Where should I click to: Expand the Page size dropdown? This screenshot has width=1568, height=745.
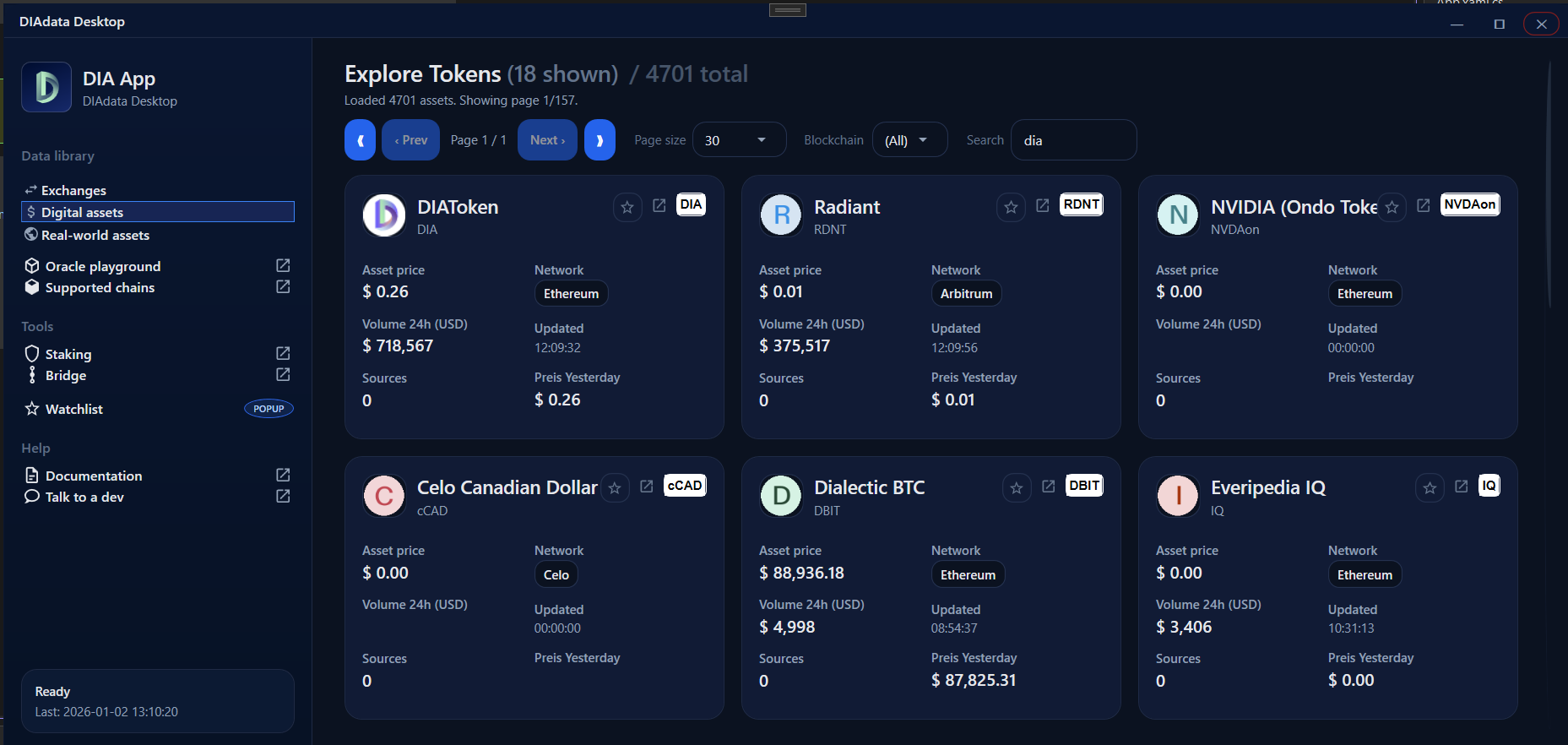point(739,140)
